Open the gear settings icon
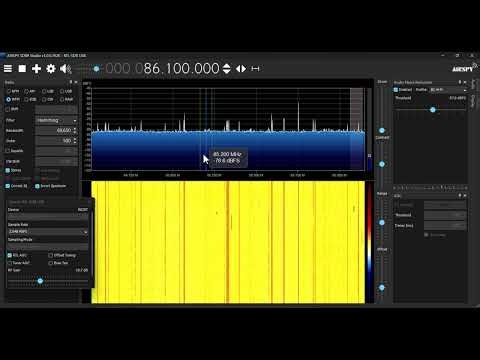The height and width of the screenshot is (360, 480). [x=51, y=69]
